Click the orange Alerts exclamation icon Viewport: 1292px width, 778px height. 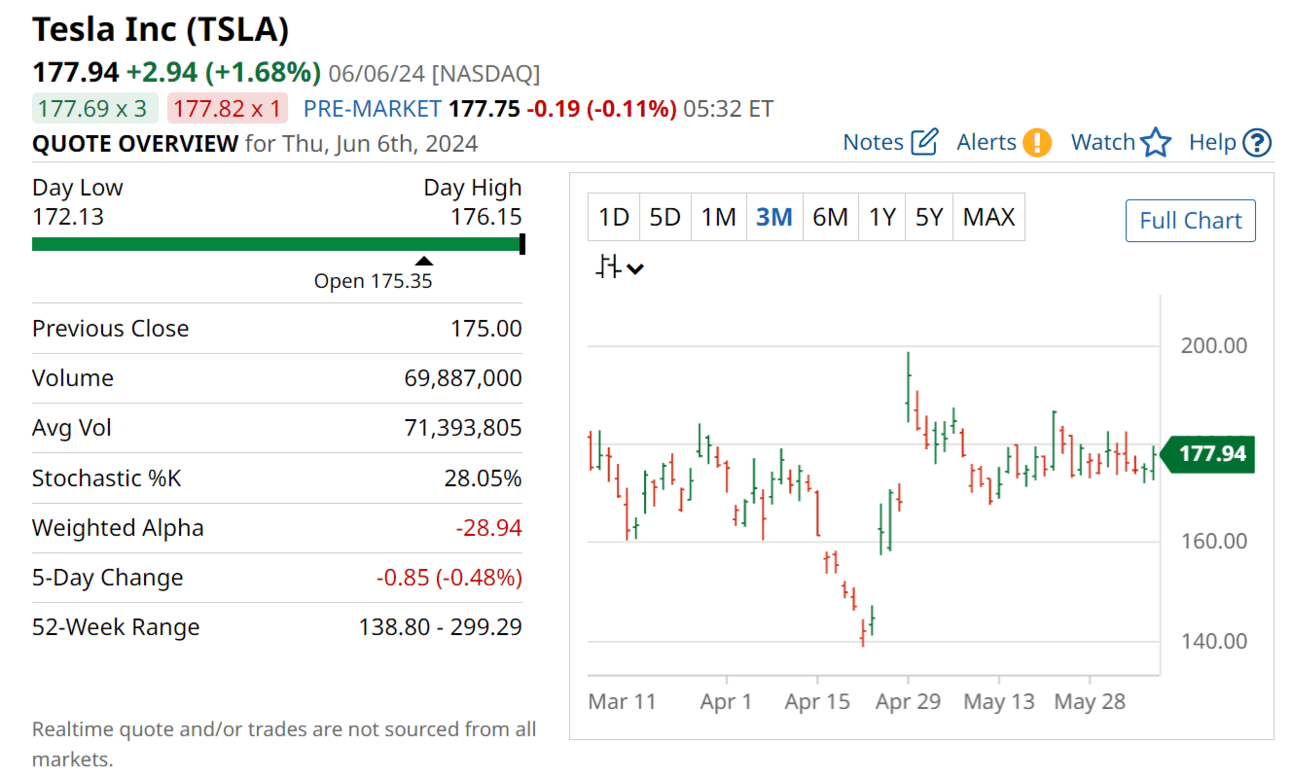(x=1037, y=142)
